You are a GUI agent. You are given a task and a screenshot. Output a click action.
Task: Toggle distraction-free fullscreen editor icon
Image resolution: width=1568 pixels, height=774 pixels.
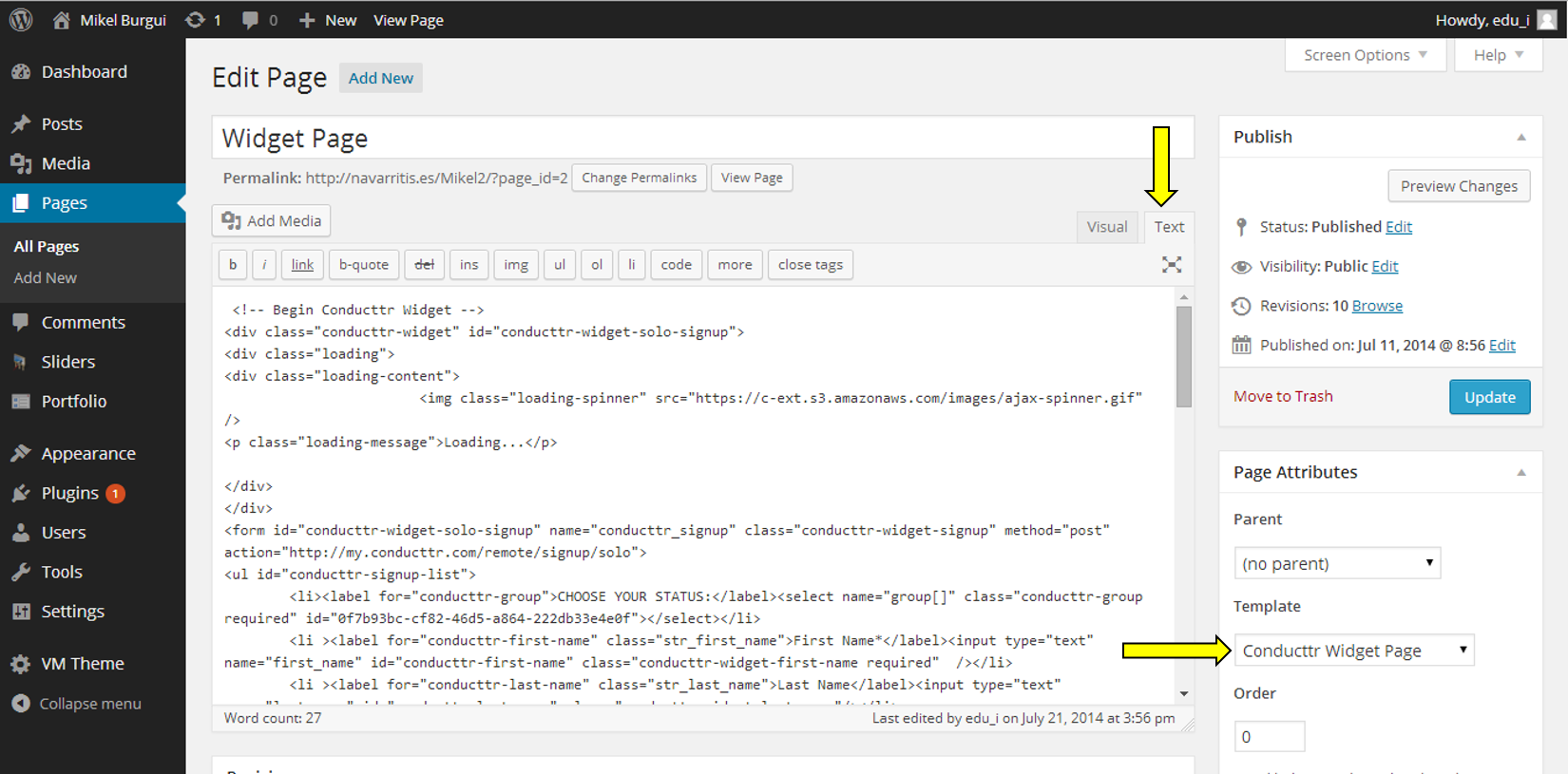click(1172, 265)
